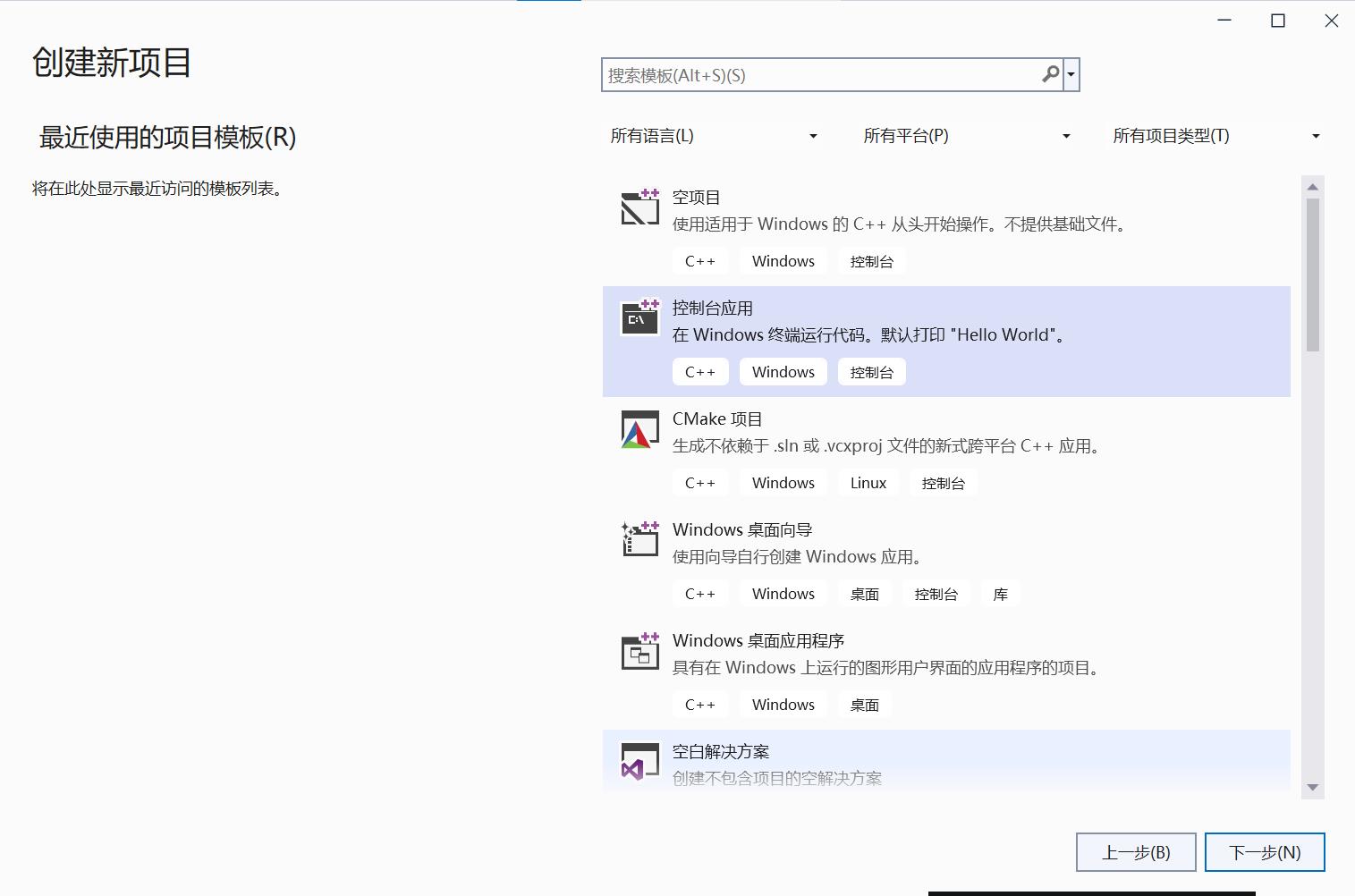Screen dimensions: 1355x896
Task: Open the search history dropdown arrow
Action: [1071, 75]
